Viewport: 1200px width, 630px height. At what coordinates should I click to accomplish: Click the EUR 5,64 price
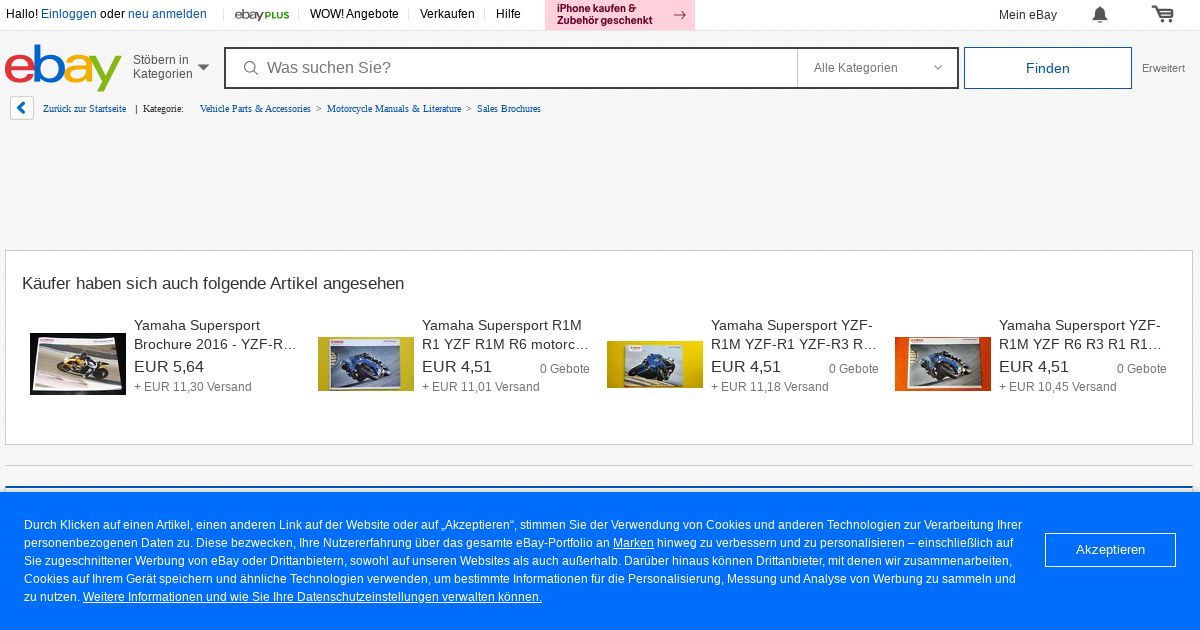point(169,367)
